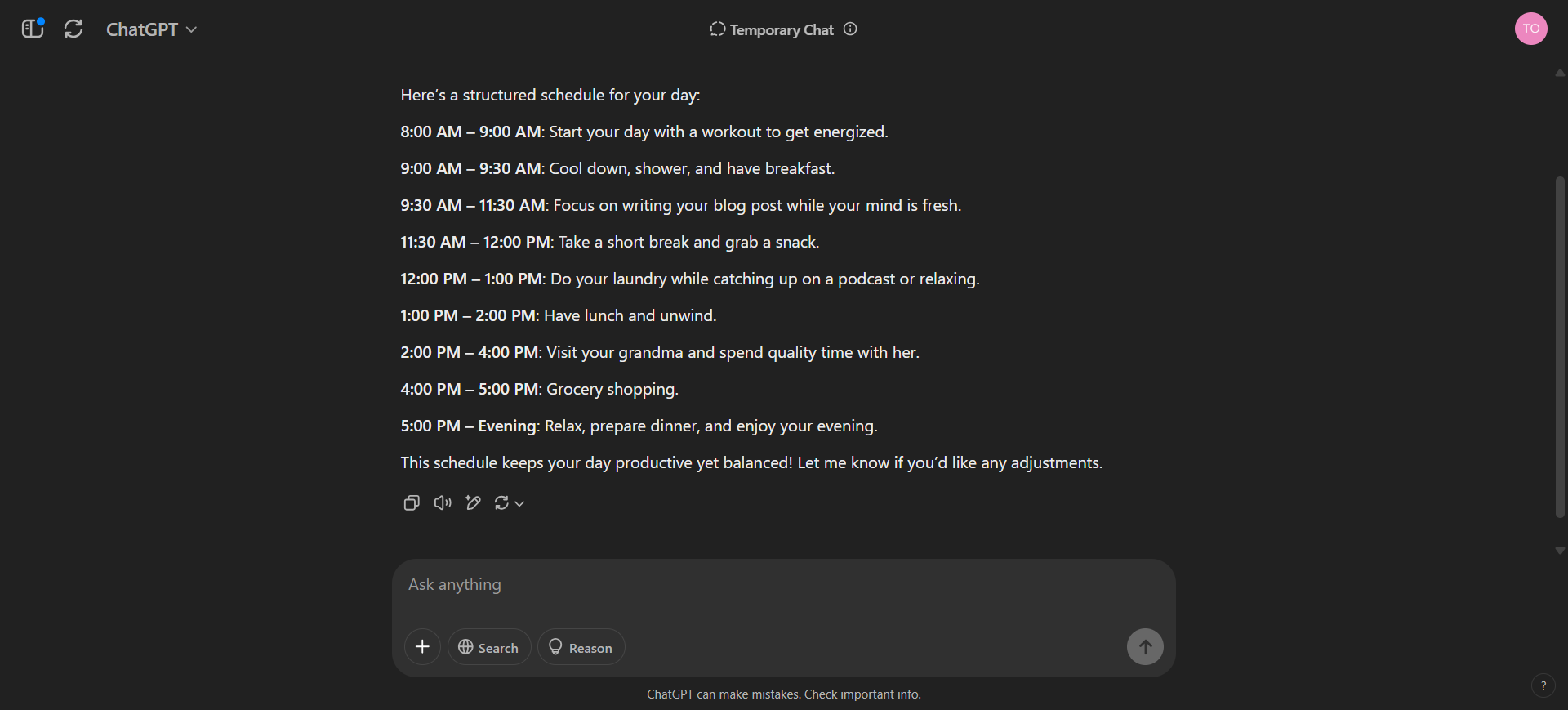Image resolution: width=1568 pixels, height=710 pixels.
Task: Click the new temporary chat refresh icon
Action: (x=73, y=29)
